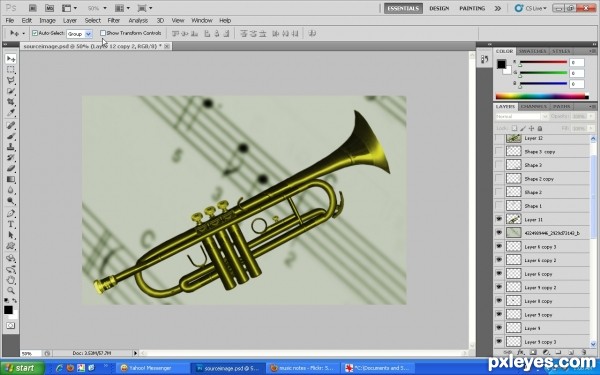Delete layer using the trash icon
Image resolution: width=600 pixels, height=375 pixels.
[583, 352]
